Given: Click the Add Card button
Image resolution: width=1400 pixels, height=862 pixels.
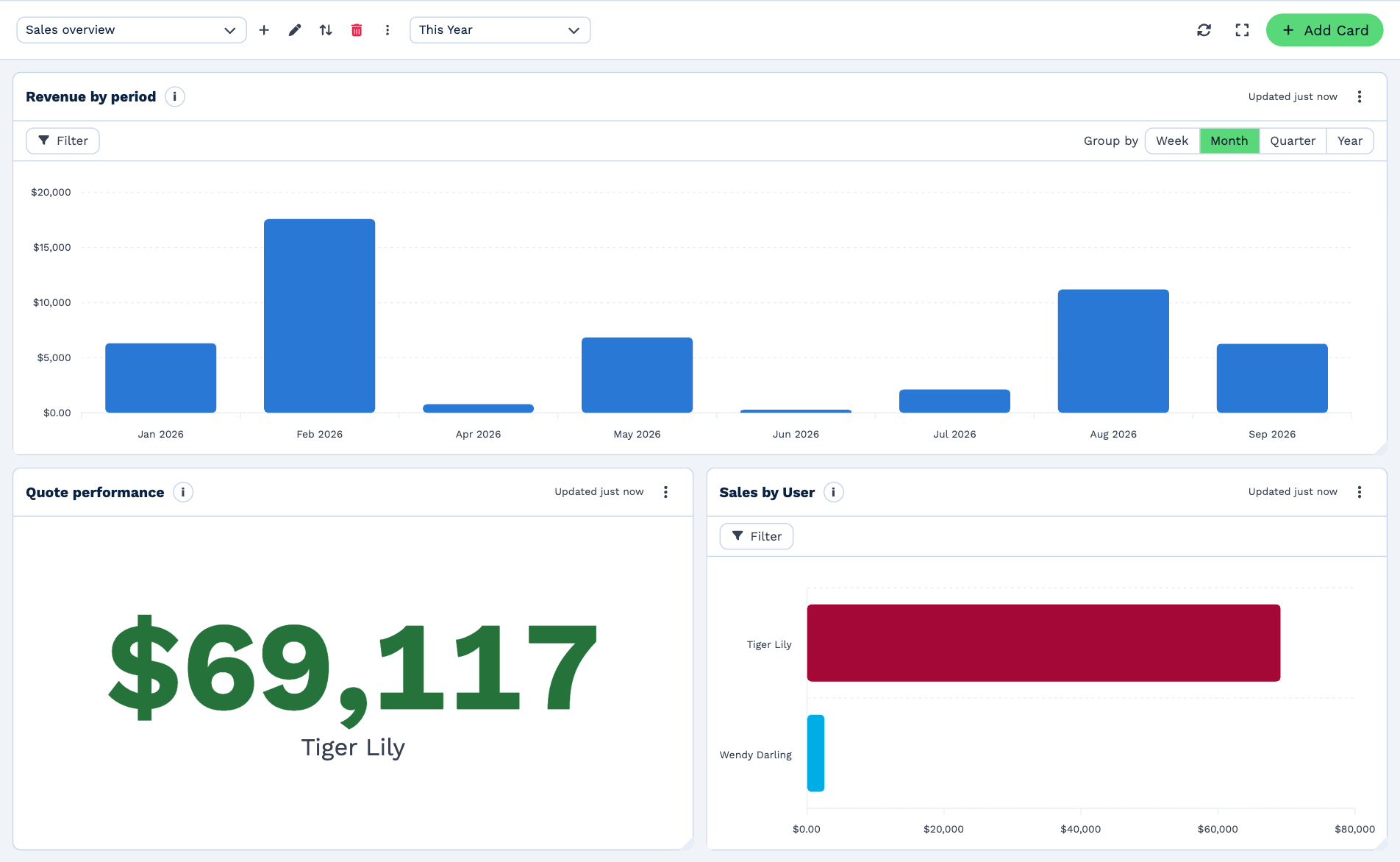Looking at the screenshot, I should pos(1324,30).
